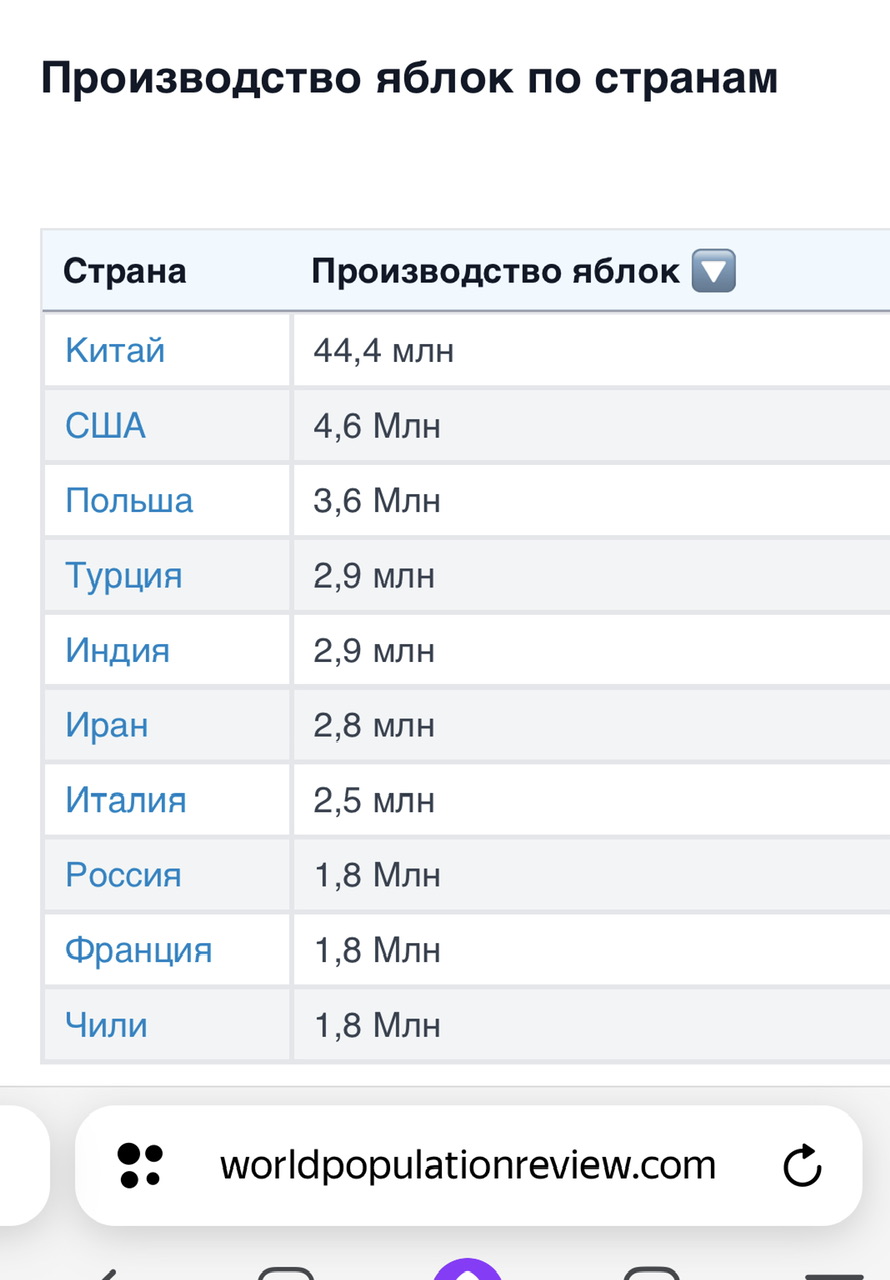890x1280 pixels.
Task: Go to the Россия link
Action: click(x=124, y=875)
